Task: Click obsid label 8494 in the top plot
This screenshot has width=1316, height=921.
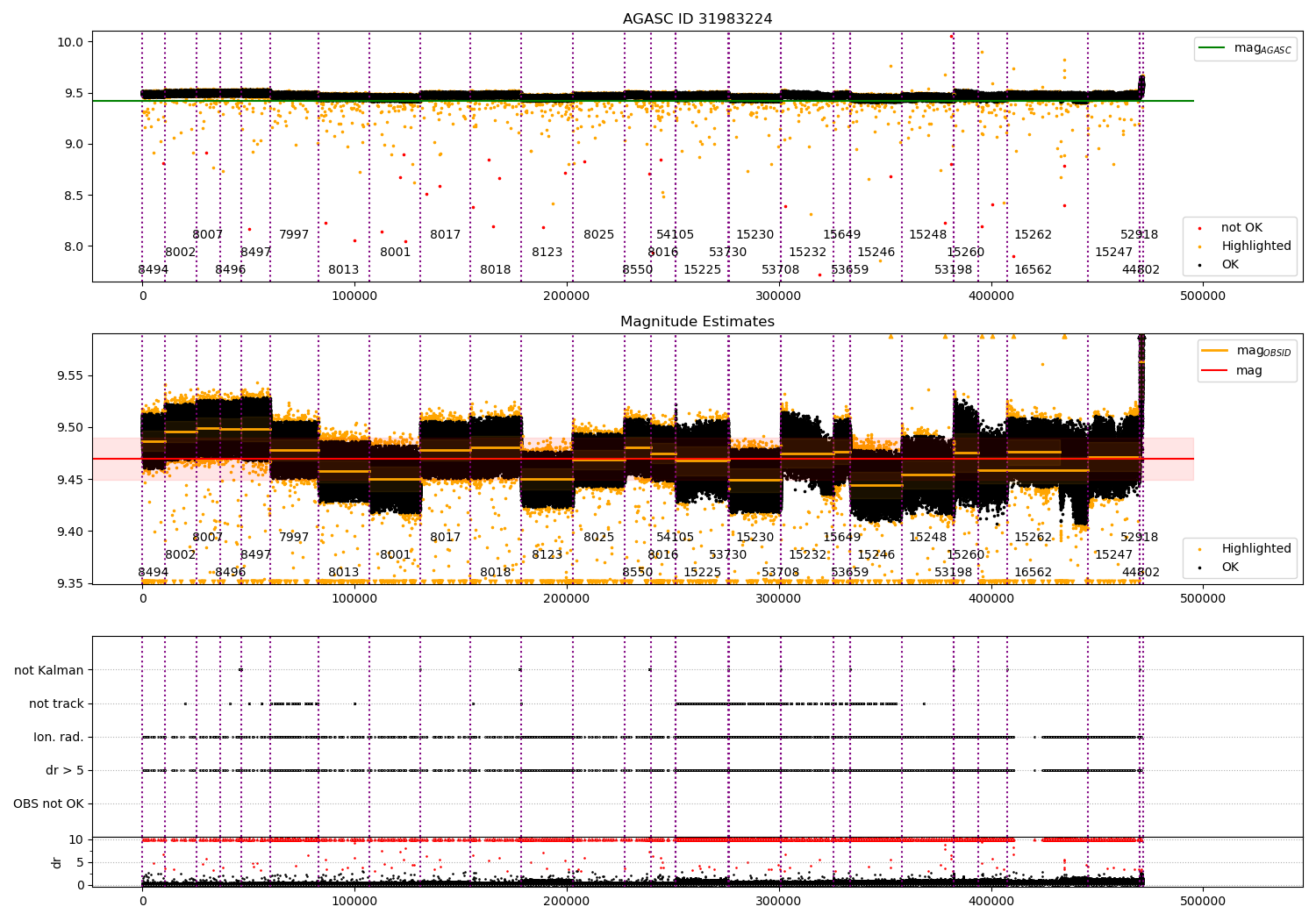Action: coord(153,270)
